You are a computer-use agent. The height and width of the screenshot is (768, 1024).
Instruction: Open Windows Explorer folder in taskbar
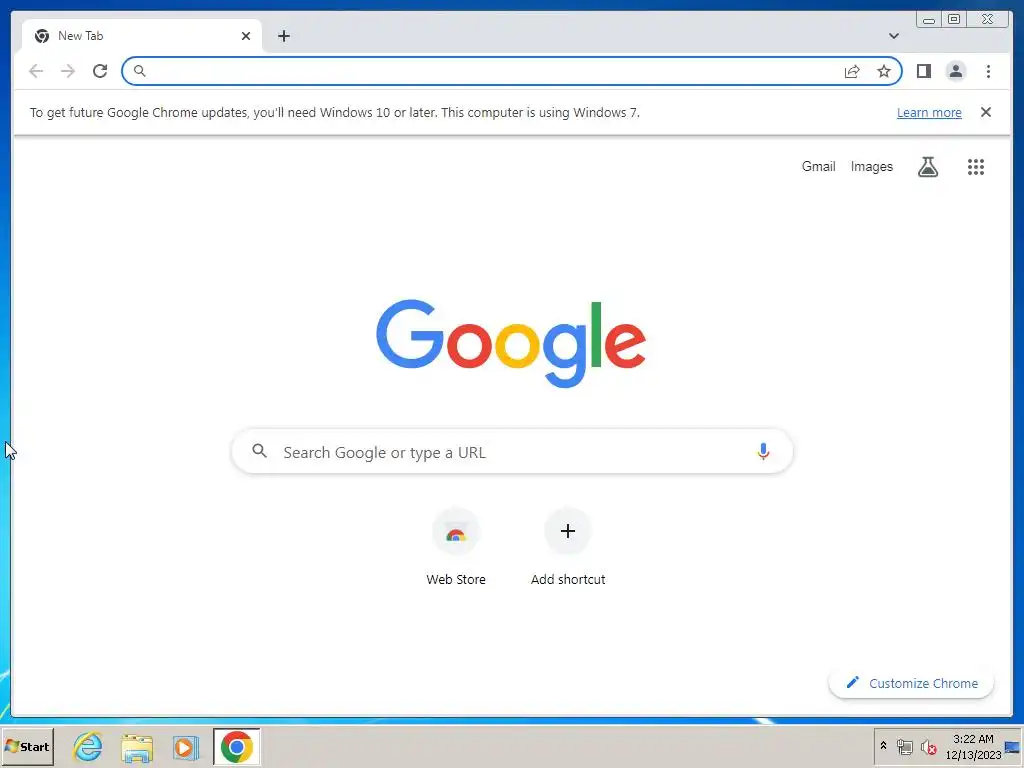coord(136,747)
